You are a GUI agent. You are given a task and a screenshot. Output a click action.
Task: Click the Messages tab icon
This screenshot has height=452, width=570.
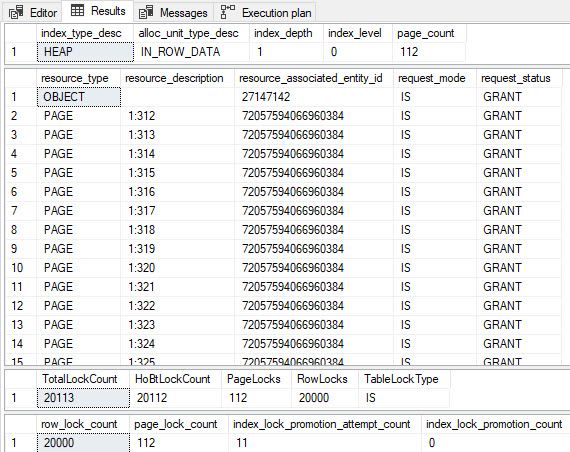[146, 13]
